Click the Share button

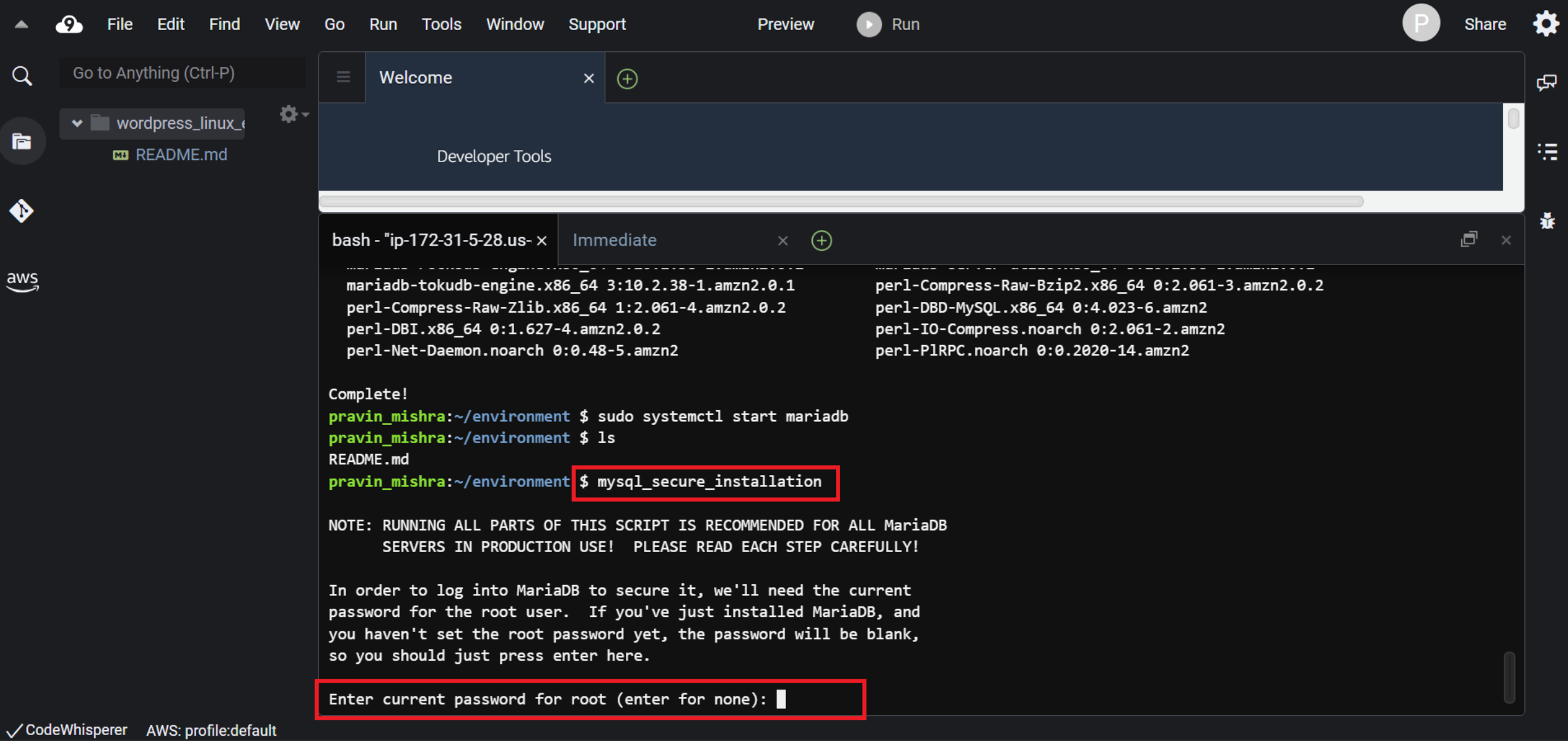[x=1485, y=24]
